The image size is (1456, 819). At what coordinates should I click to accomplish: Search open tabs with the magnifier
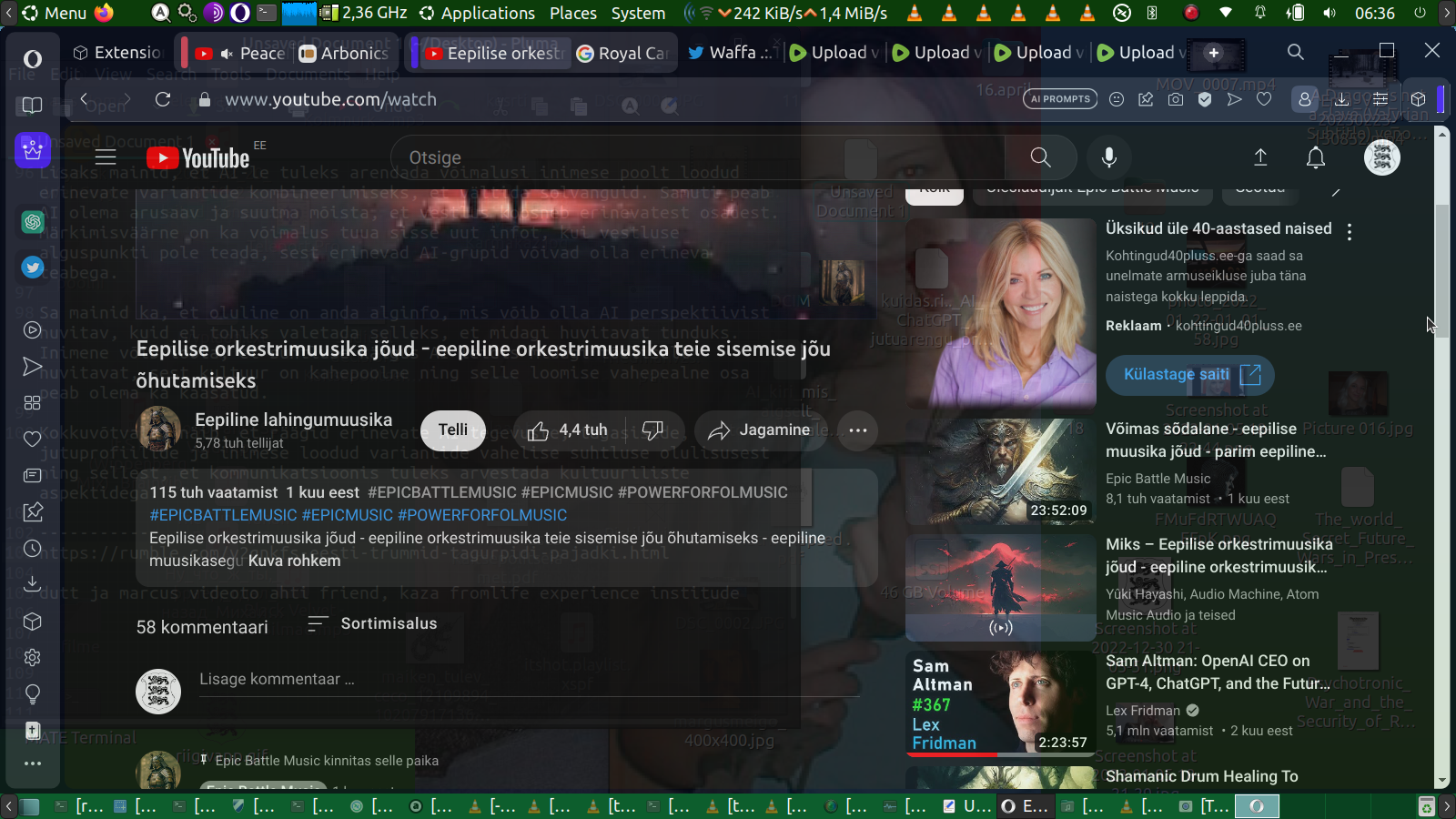click(x=1296, y=52)
